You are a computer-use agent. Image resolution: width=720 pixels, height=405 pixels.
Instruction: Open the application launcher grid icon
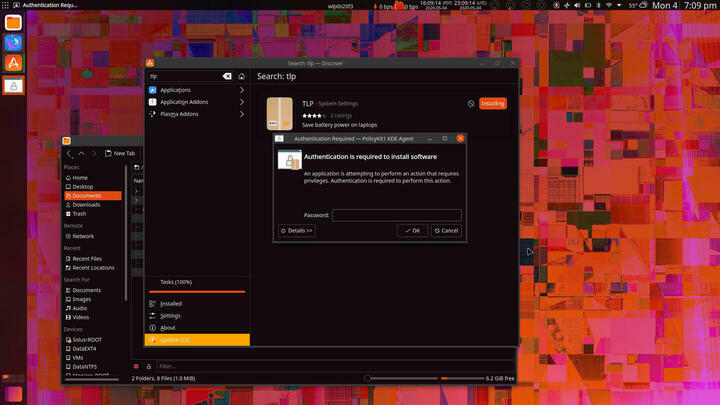point(5,5)
